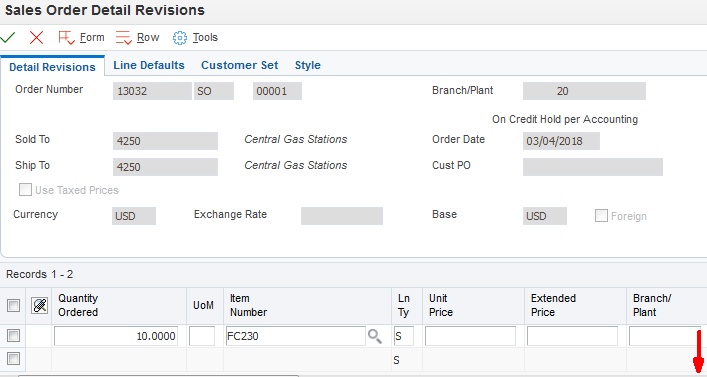Select the checkbox of the second grid row

pos(14,359)
